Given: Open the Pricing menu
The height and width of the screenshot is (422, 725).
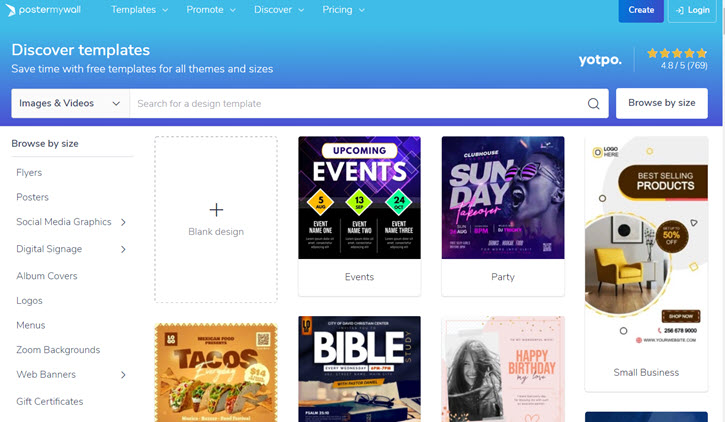Looking at the screenshot, I should 343,10.
